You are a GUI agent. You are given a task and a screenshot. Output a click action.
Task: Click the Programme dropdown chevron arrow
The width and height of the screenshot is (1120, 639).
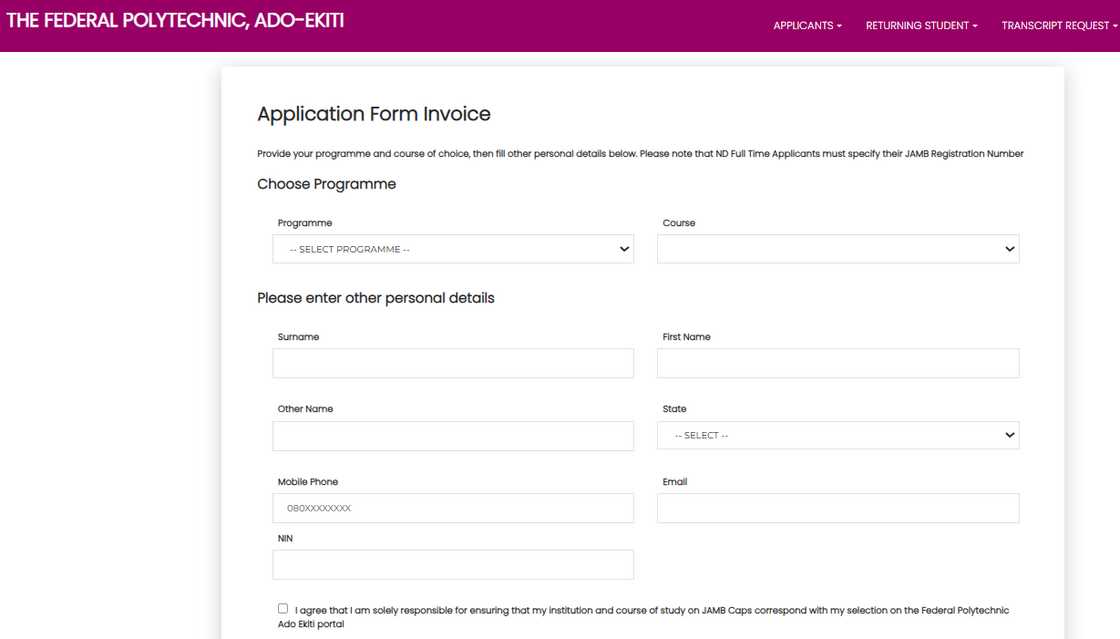[x=624, y=249]
